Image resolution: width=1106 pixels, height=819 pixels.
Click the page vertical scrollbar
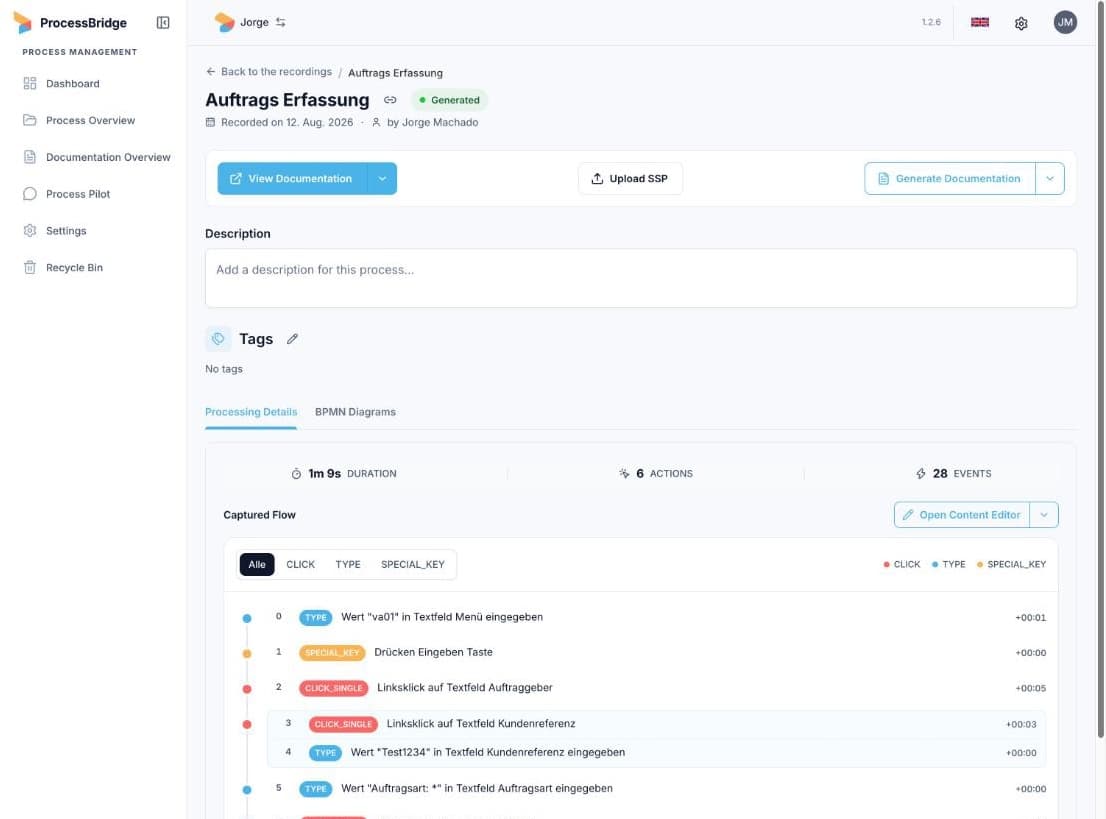click(x=1100, y=369)
